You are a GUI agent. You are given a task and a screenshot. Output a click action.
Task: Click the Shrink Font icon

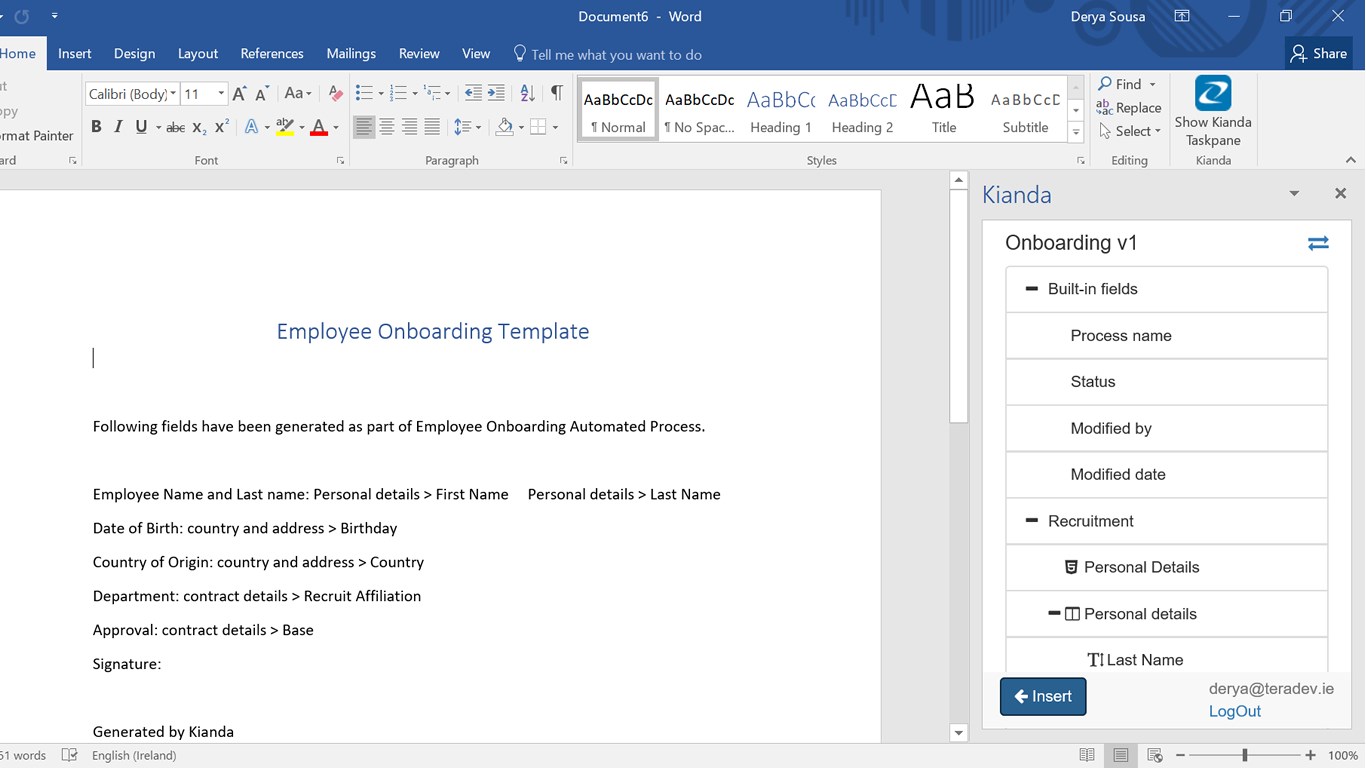262,94
